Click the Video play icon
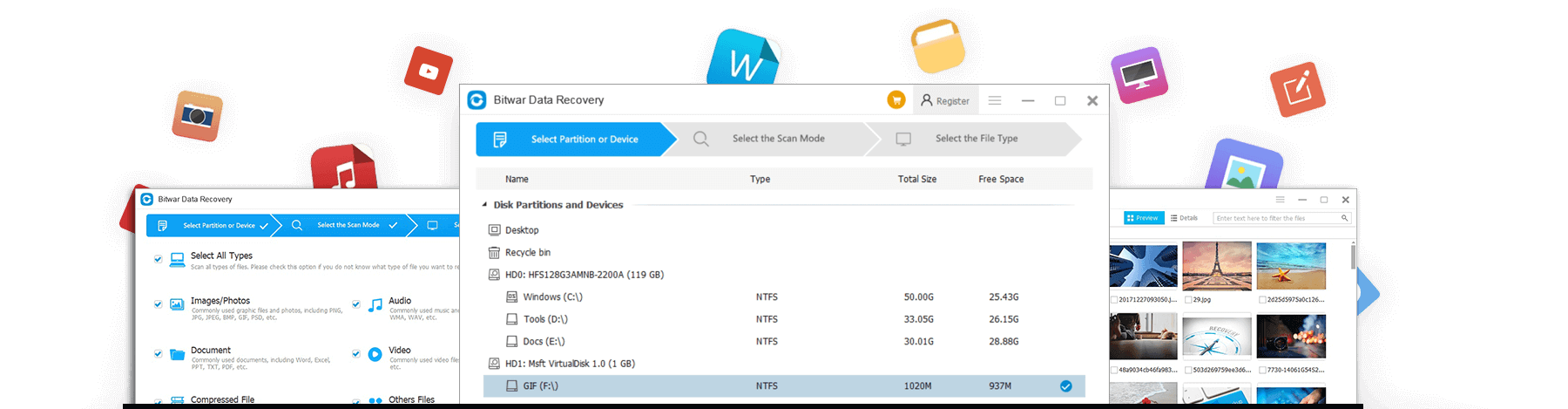 point(375,354)
